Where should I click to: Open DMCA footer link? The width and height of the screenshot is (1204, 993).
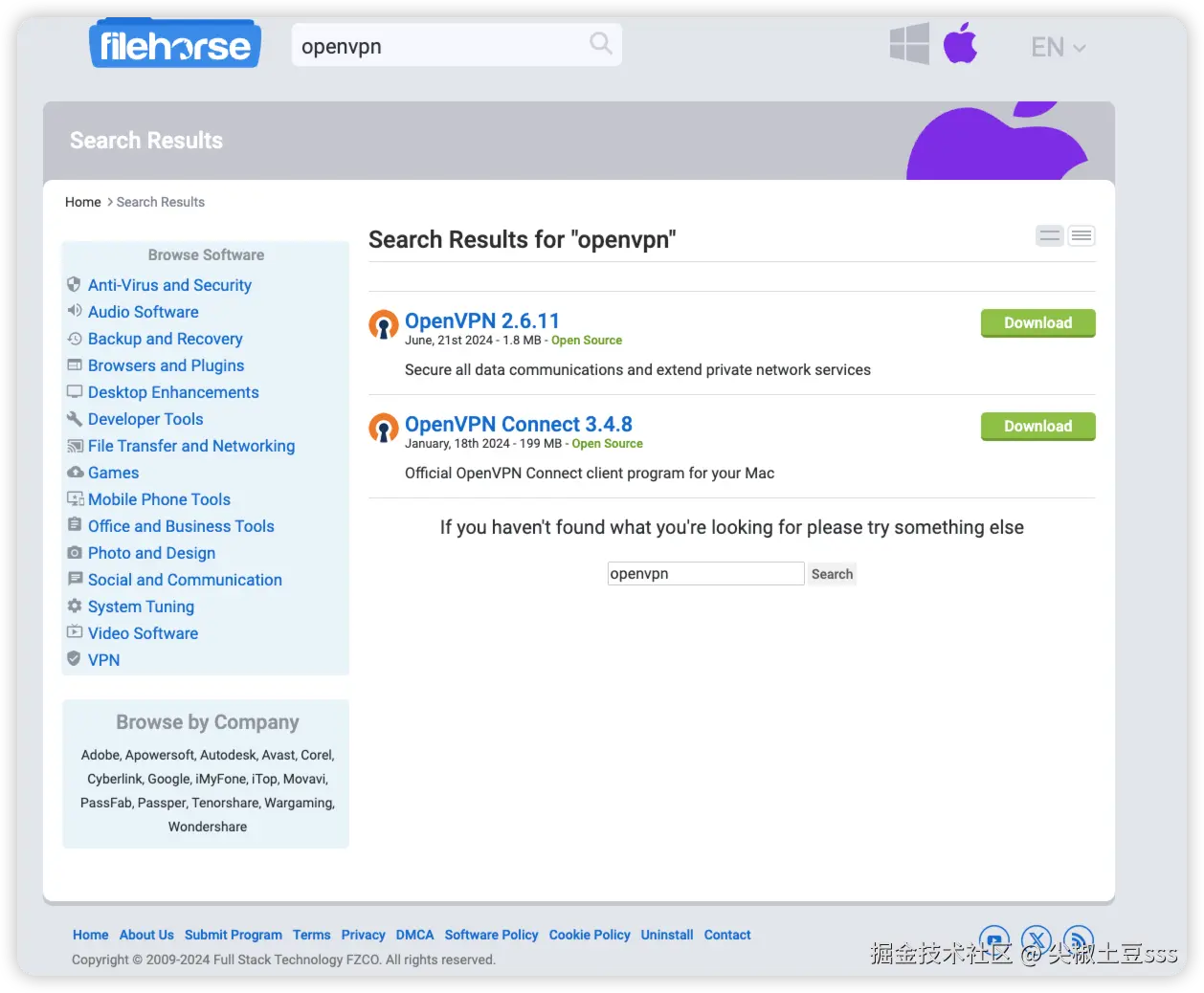click(x=414, y=935)
